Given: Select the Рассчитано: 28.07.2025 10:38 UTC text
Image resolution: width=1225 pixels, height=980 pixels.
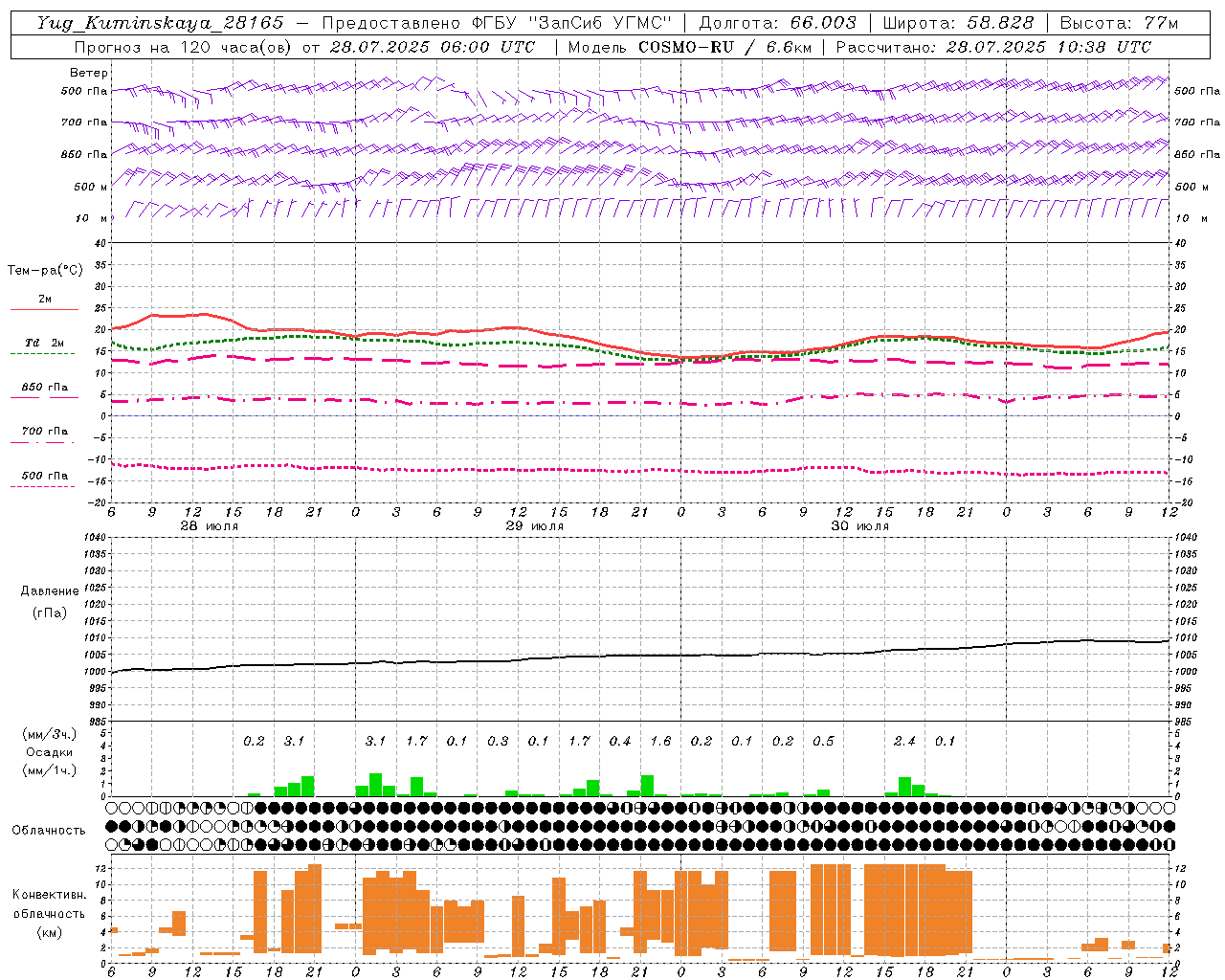Looking at the screenshot, I should [x=993, y=47].
